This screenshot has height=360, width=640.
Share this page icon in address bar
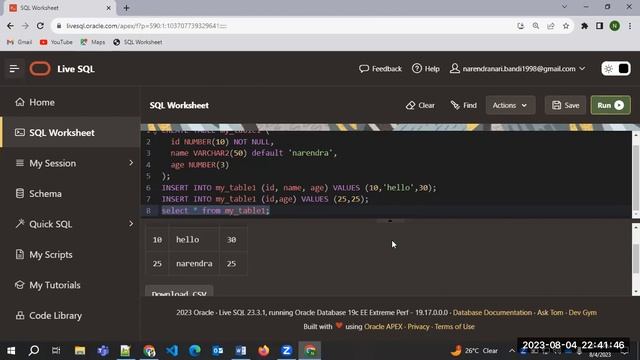click(551, 26)
